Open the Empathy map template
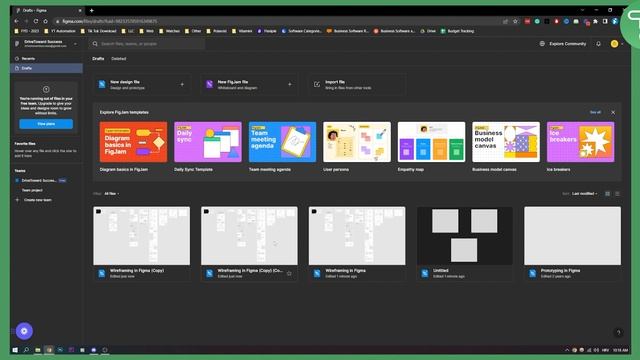 point(431,142)
